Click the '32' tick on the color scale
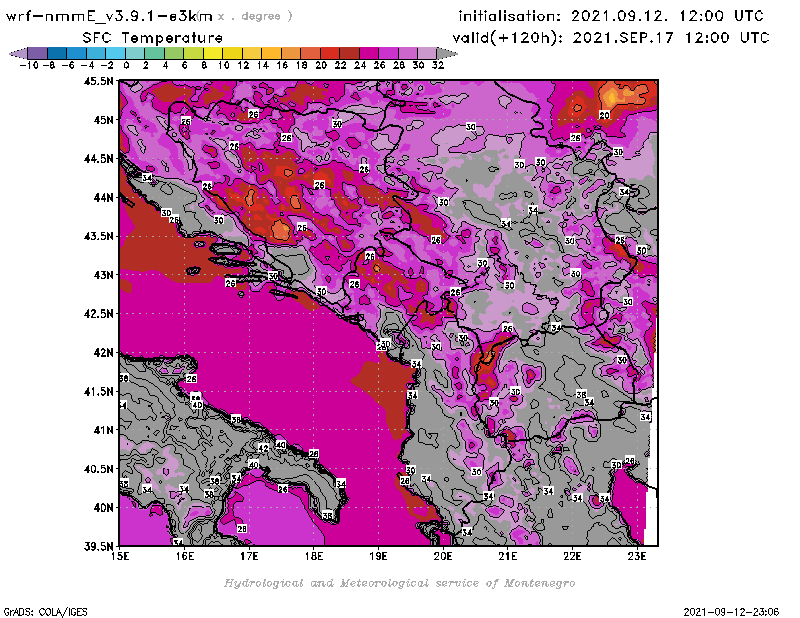 (438, 65)
